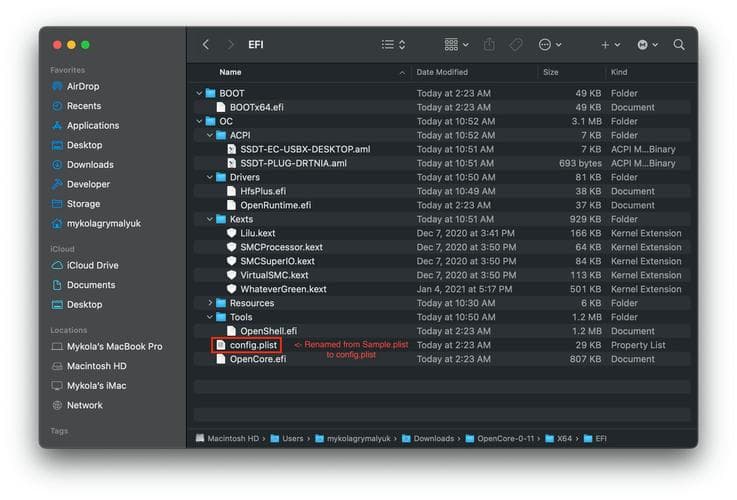Collapse the BOOT folder
The image size is (737, 500).
pos(199,93)
